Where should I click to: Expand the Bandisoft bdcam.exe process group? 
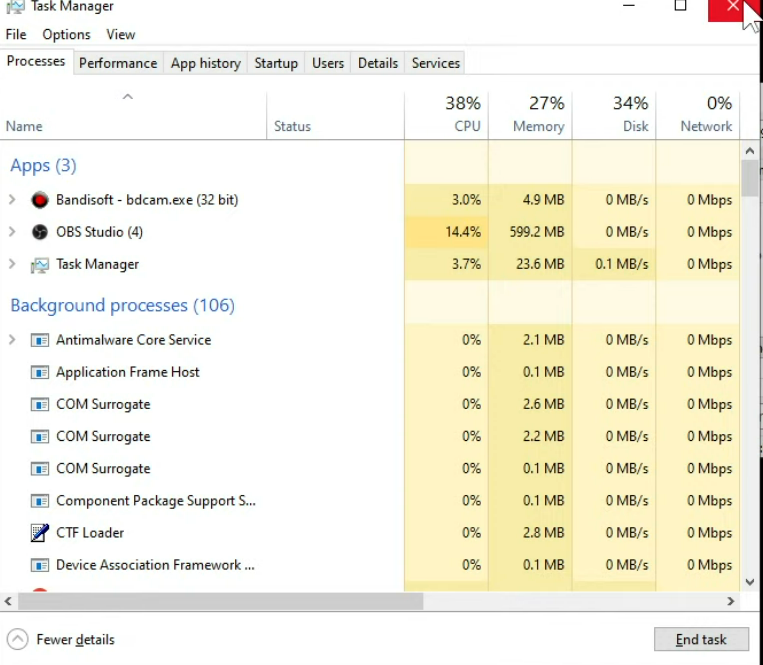[x=12, y=199]
